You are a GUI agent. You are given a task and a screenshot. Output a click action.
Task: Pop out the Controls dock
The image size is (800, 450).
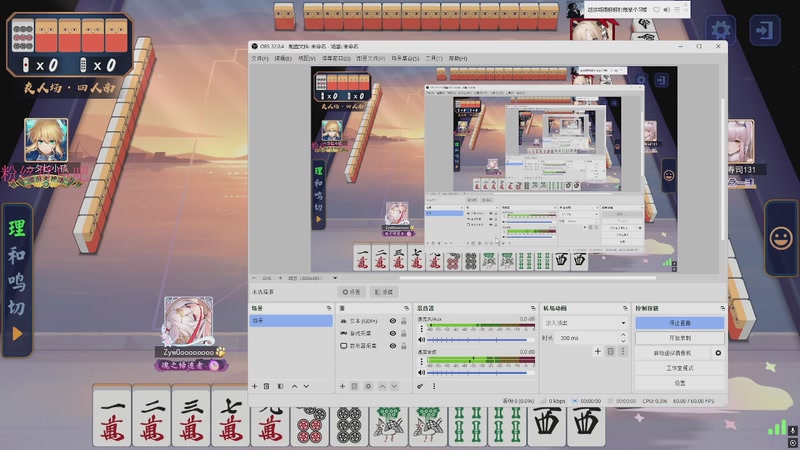(x=722, y=308)
